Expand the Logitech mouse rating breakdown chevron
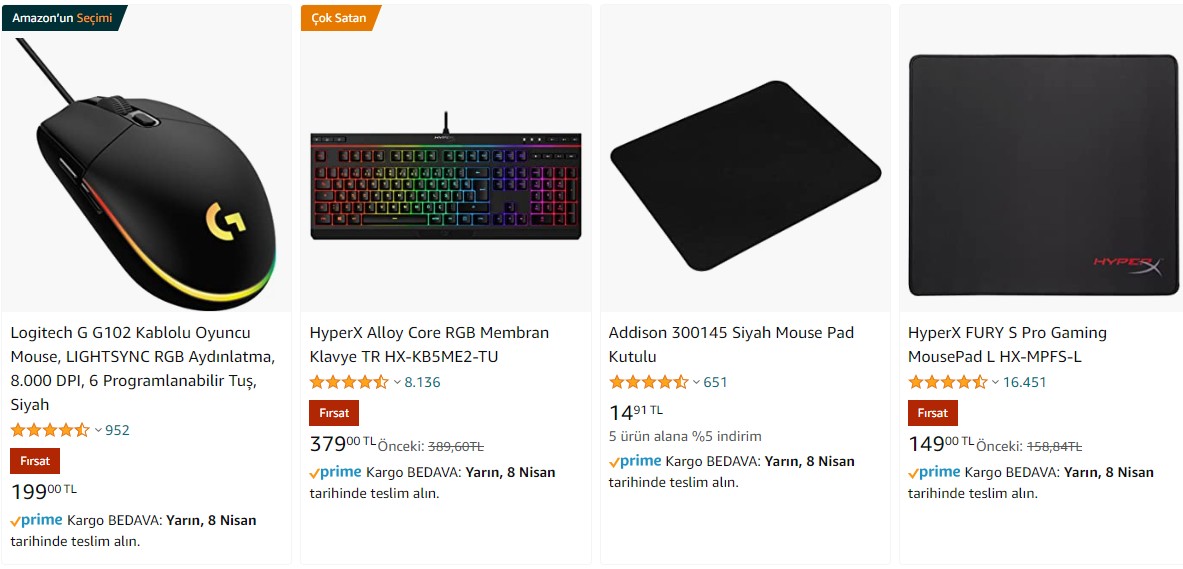Viewport: 1183px width, 569px height. tap(98, 431)
